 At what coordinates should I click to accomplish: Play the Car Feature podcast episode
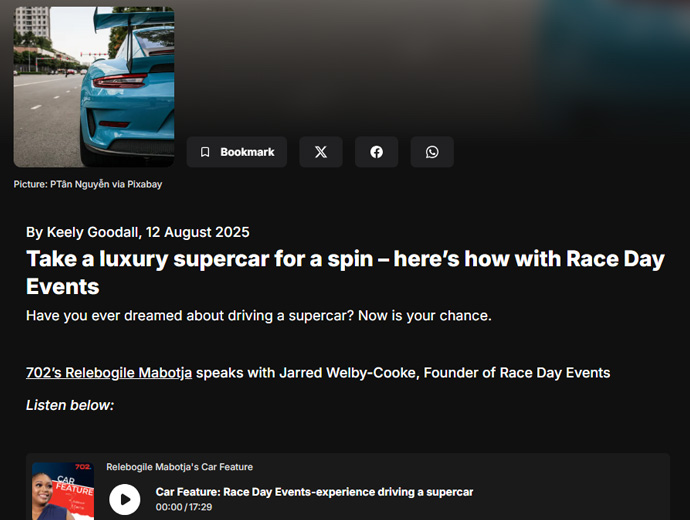125,499
